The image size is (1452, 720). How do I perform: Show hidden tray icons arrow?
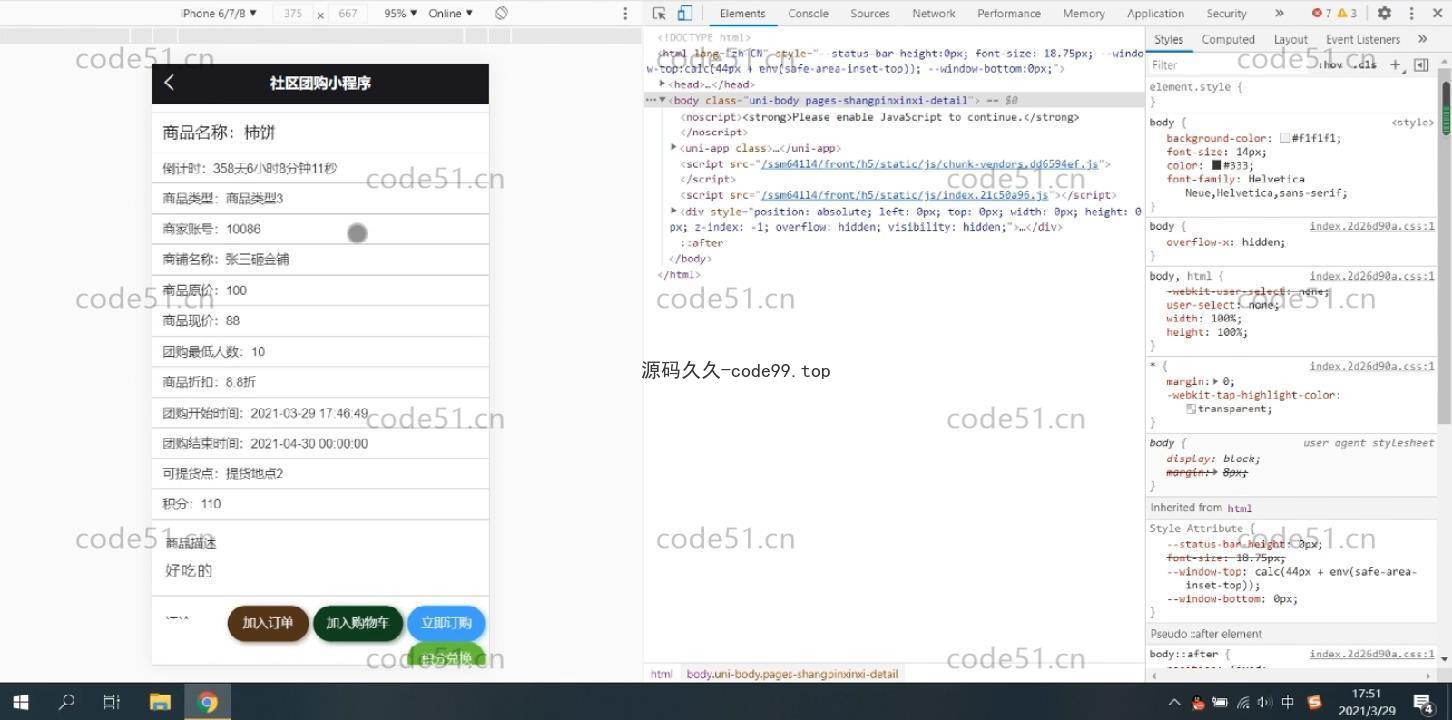(1174, 702)
